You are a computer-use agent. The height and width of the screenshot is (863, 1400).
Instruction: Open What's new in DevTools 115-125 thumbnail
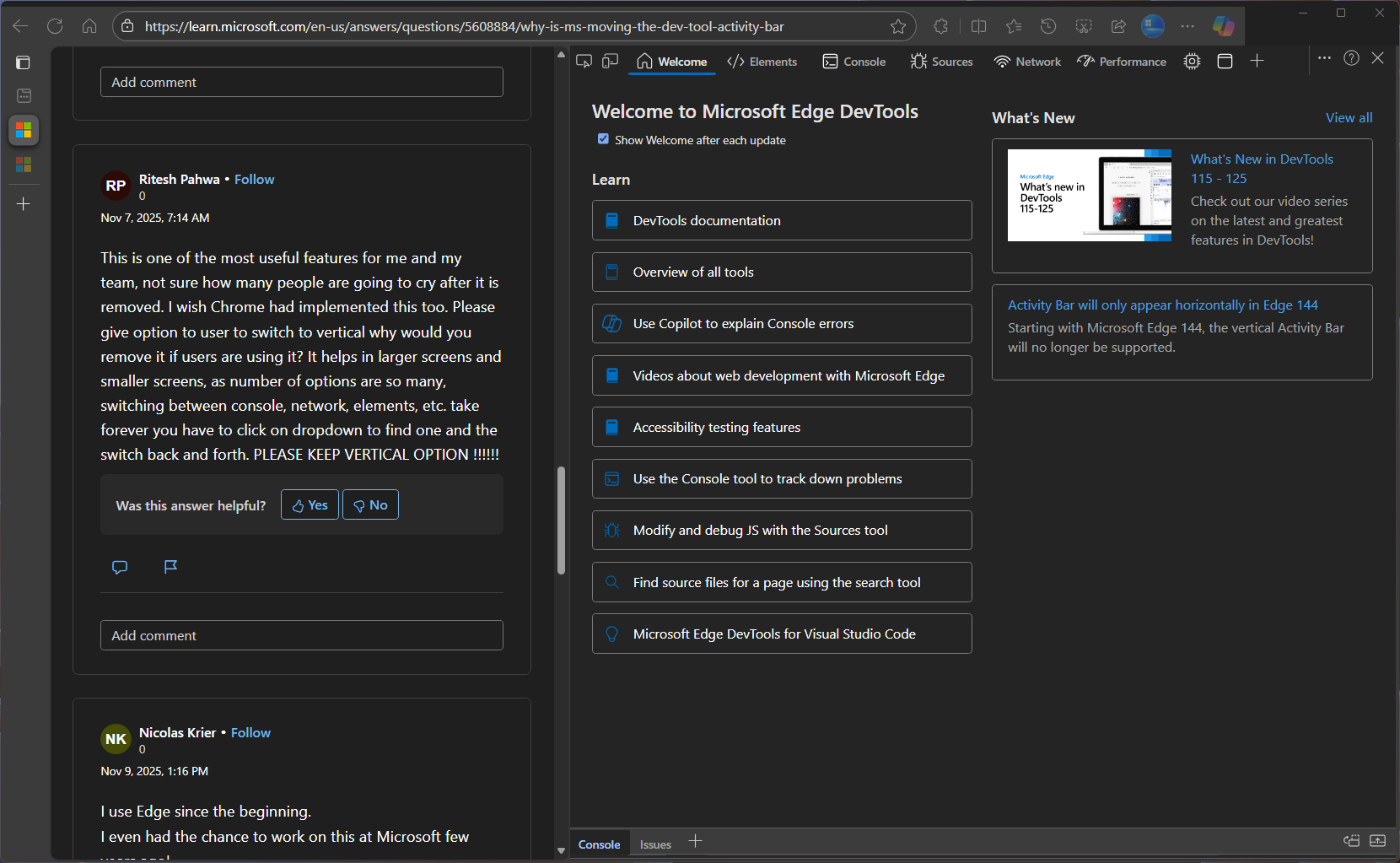[1090, 196]
